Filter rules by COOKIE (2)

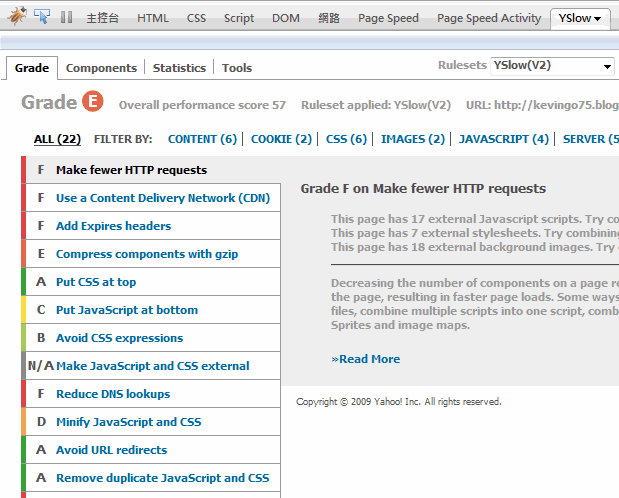point(281,139)
